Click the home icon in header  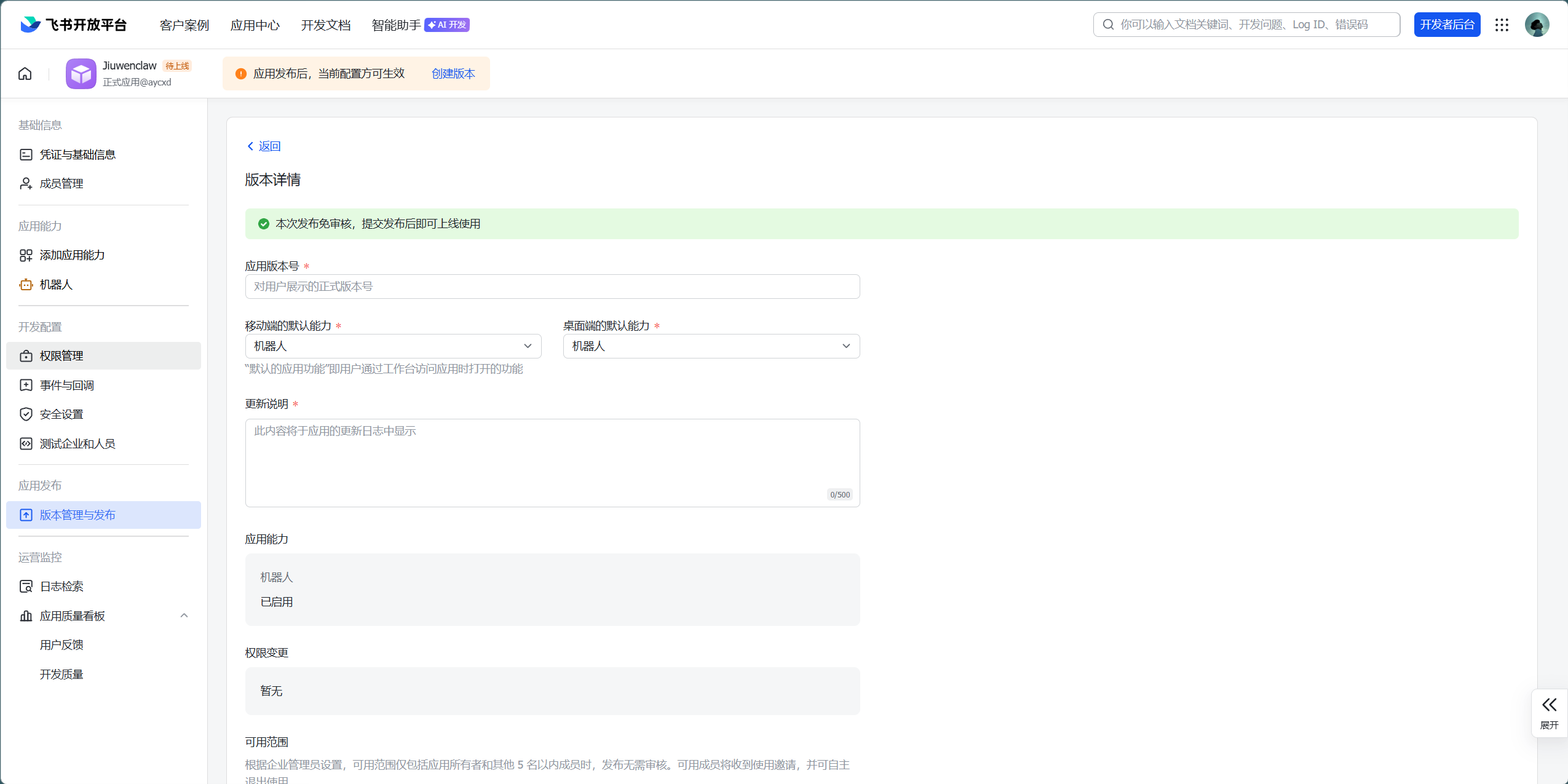(25, 74)
